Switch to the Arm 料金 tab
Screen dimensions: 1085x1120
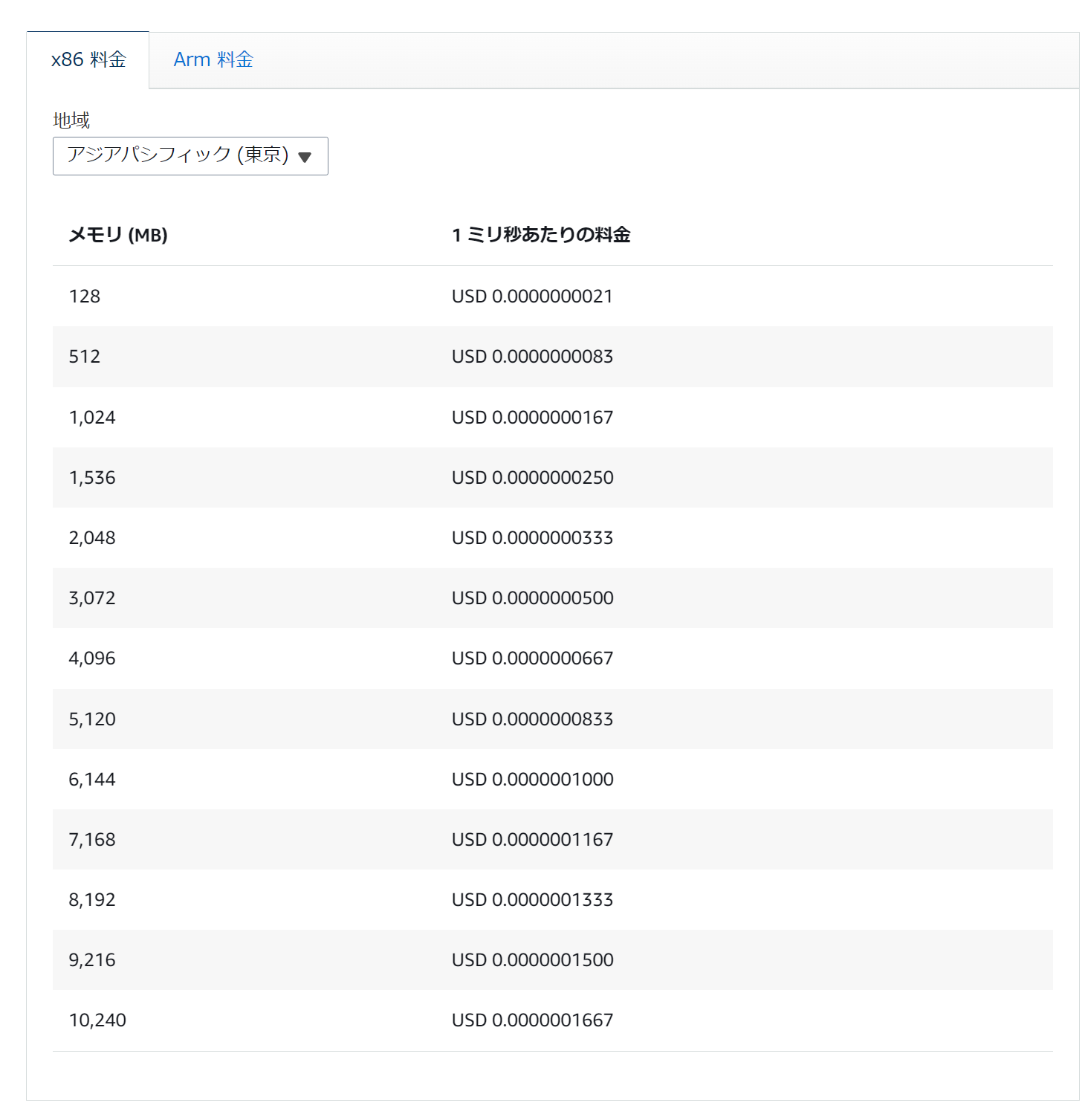click(213, 59)
